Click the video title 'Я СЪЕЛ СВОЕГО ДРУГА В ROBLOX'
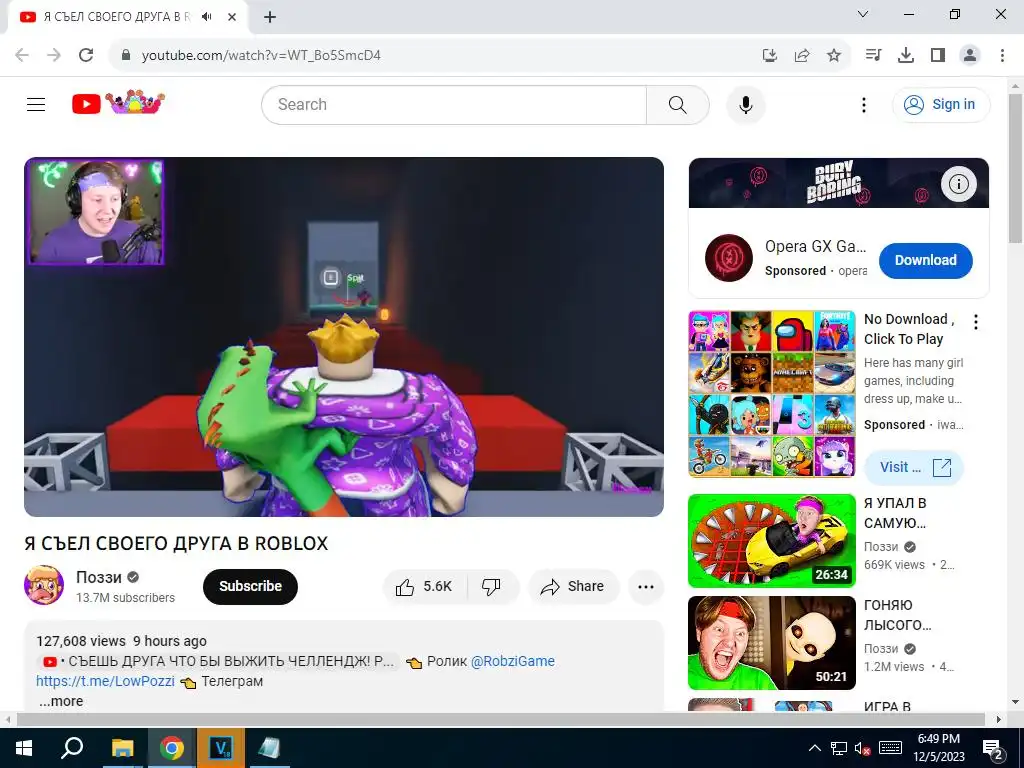This screenshot has height=768, width=1024. pos(176,544)
